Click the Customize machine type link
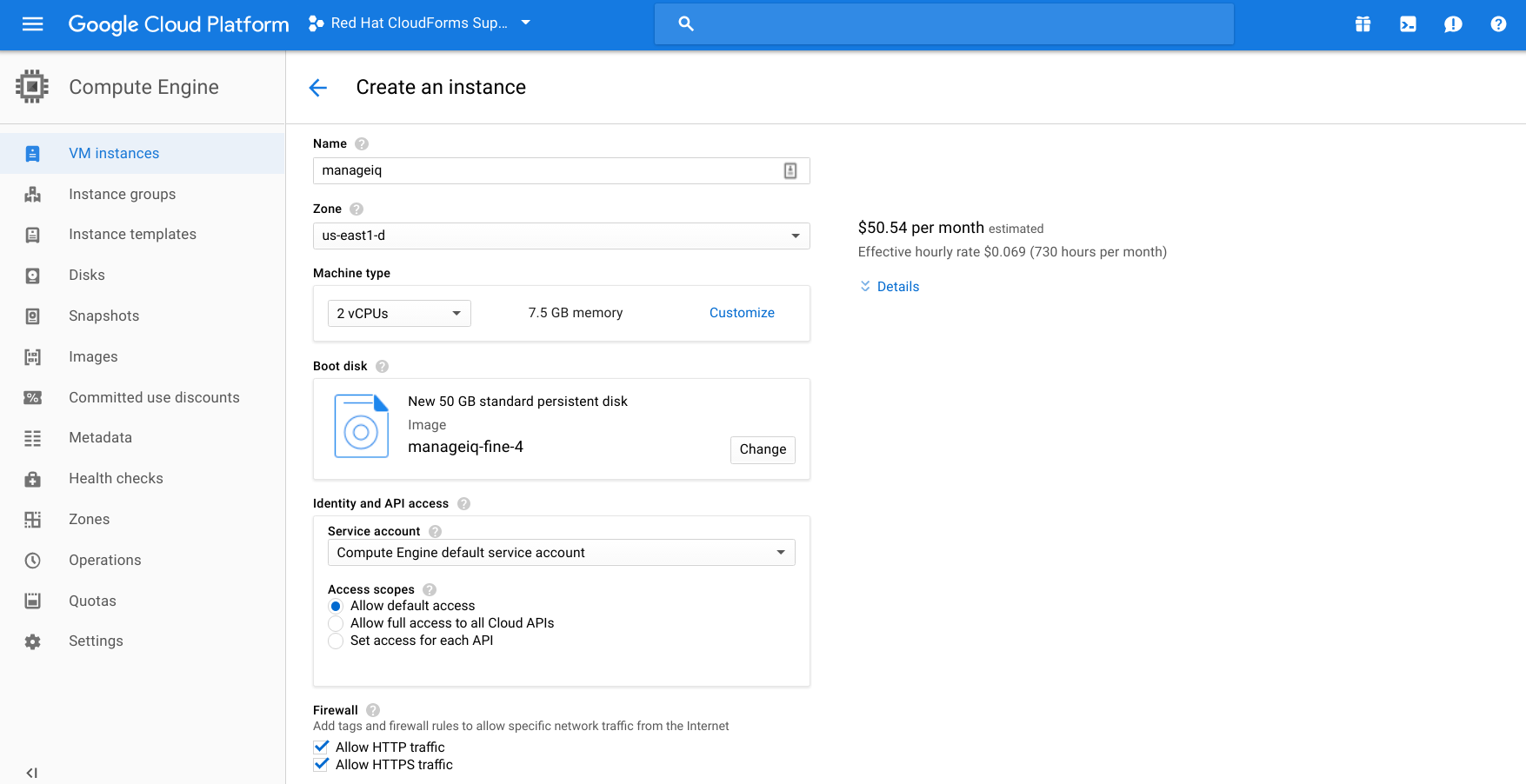This screenshot has width=1526, height=784. (x=742, y=313)
